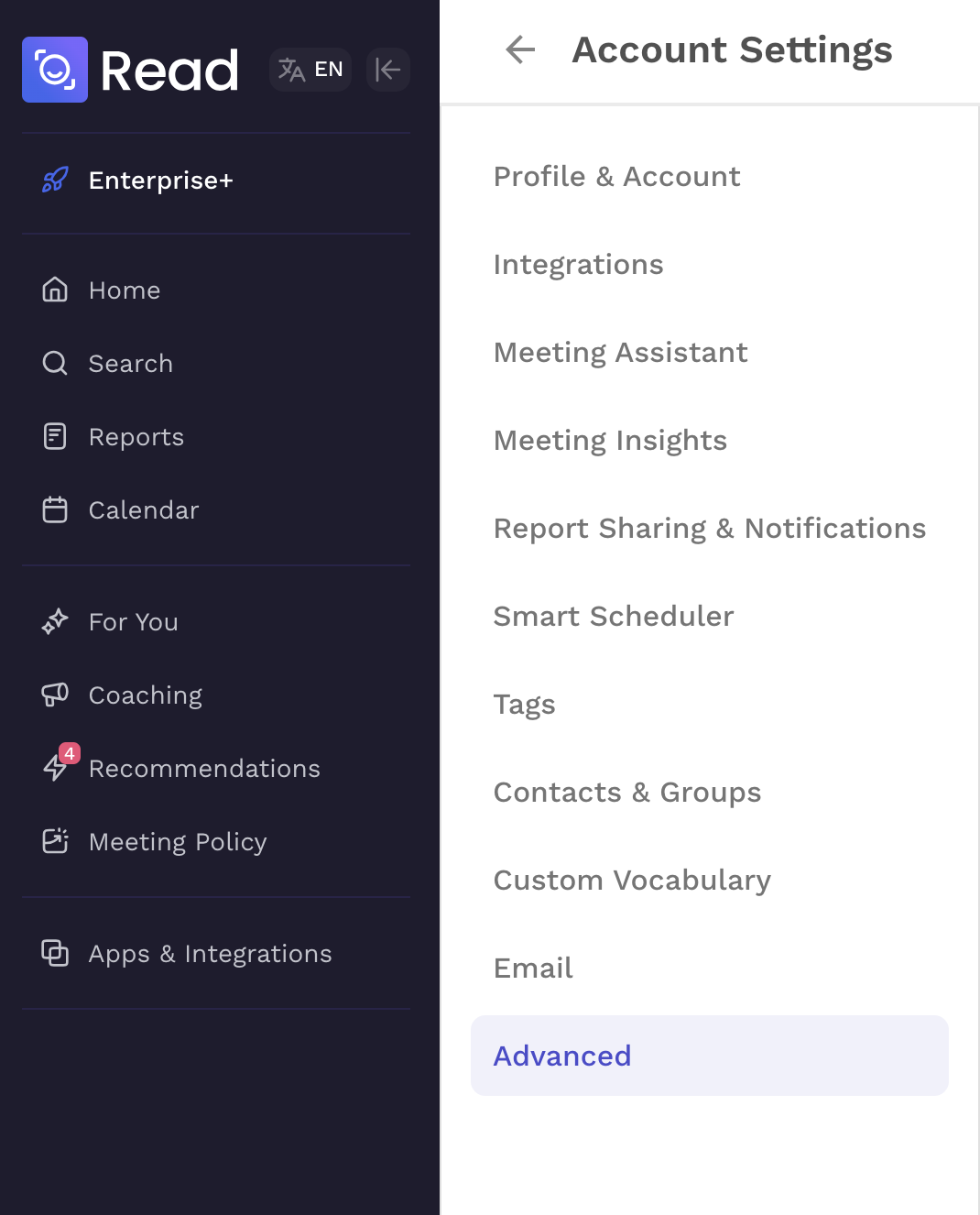Open Recommendations with 4 badge

click(x=203, y=769)
